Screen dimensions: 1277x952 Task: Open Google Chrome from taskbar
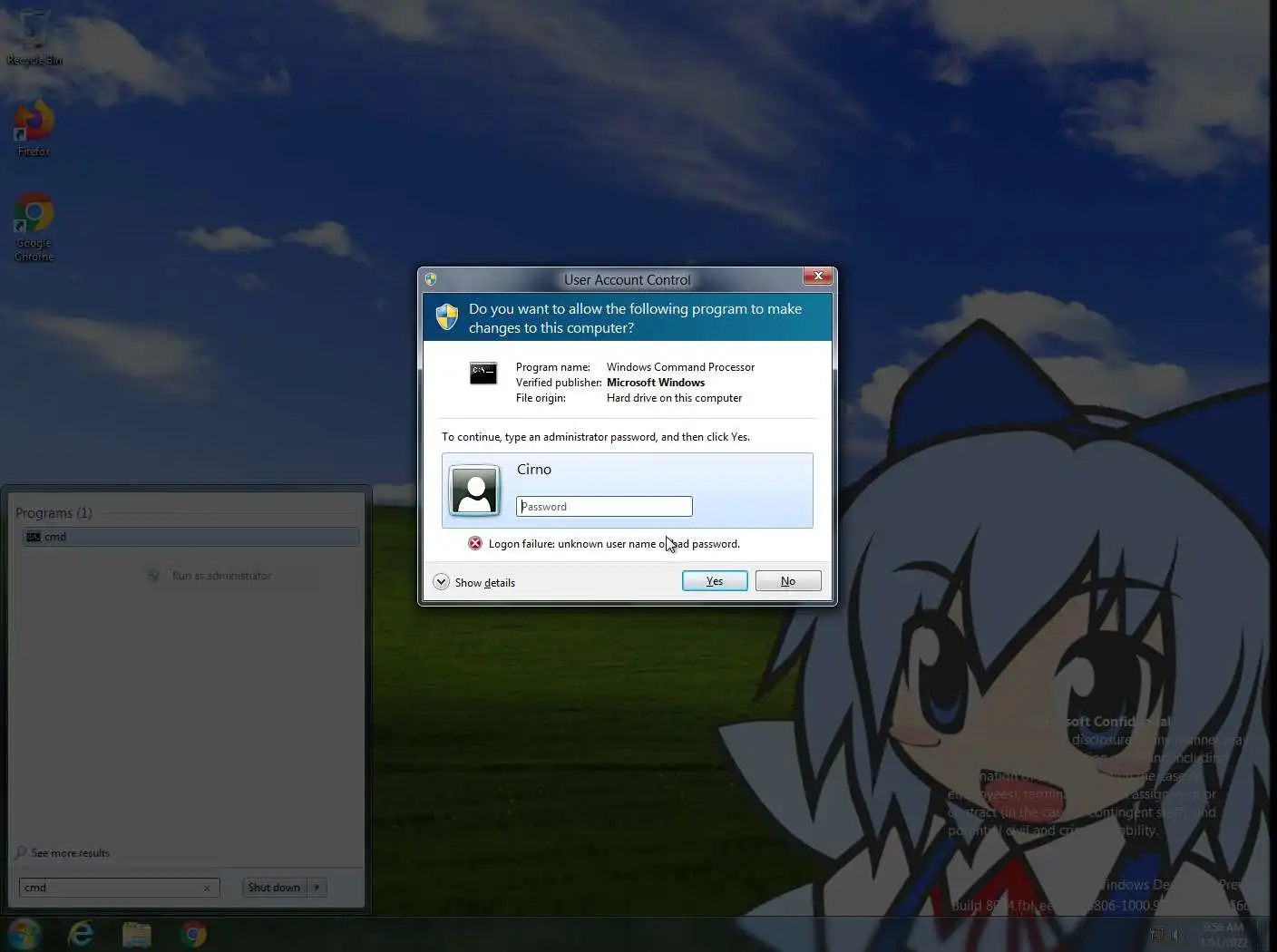click(193, 934)
